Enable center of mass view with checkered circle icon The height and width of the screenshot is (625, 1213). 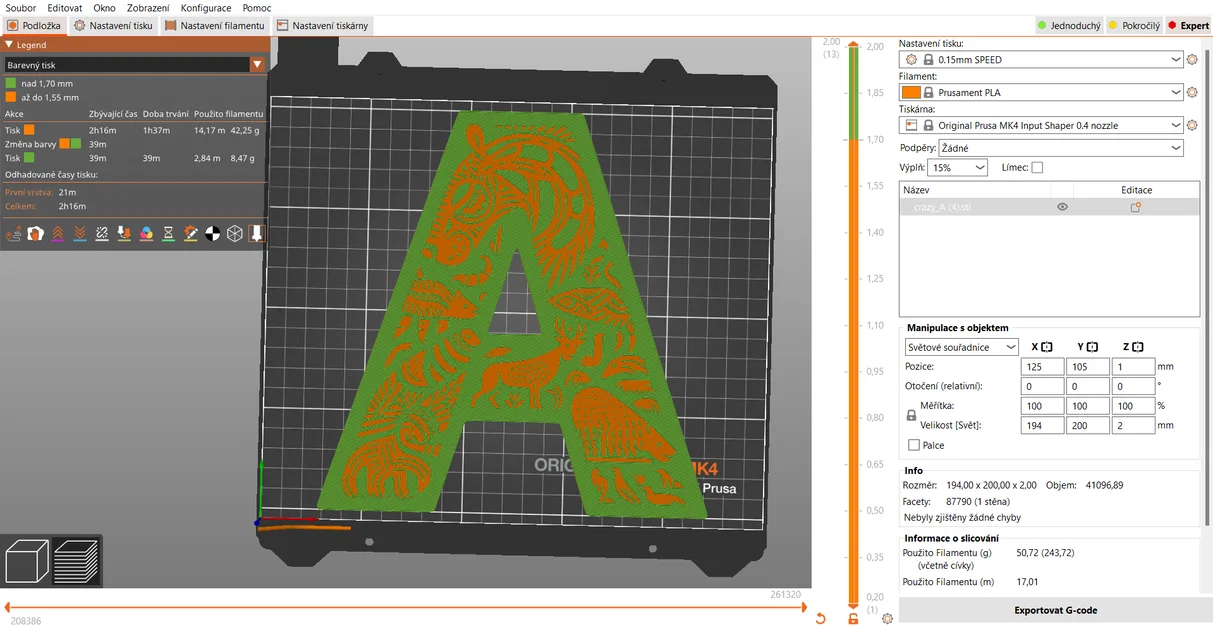pyautogui.click(x=212, y=233)
